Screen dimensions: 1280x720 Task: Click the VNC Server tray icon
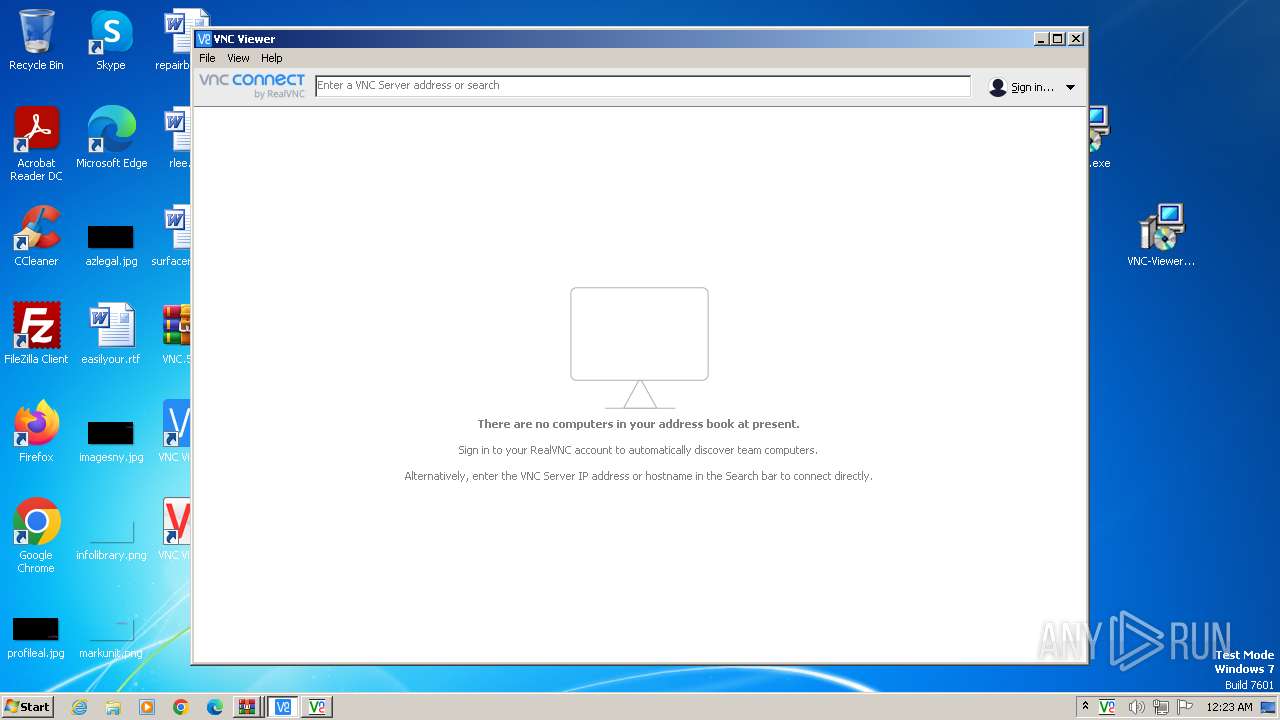point(1107,707)
